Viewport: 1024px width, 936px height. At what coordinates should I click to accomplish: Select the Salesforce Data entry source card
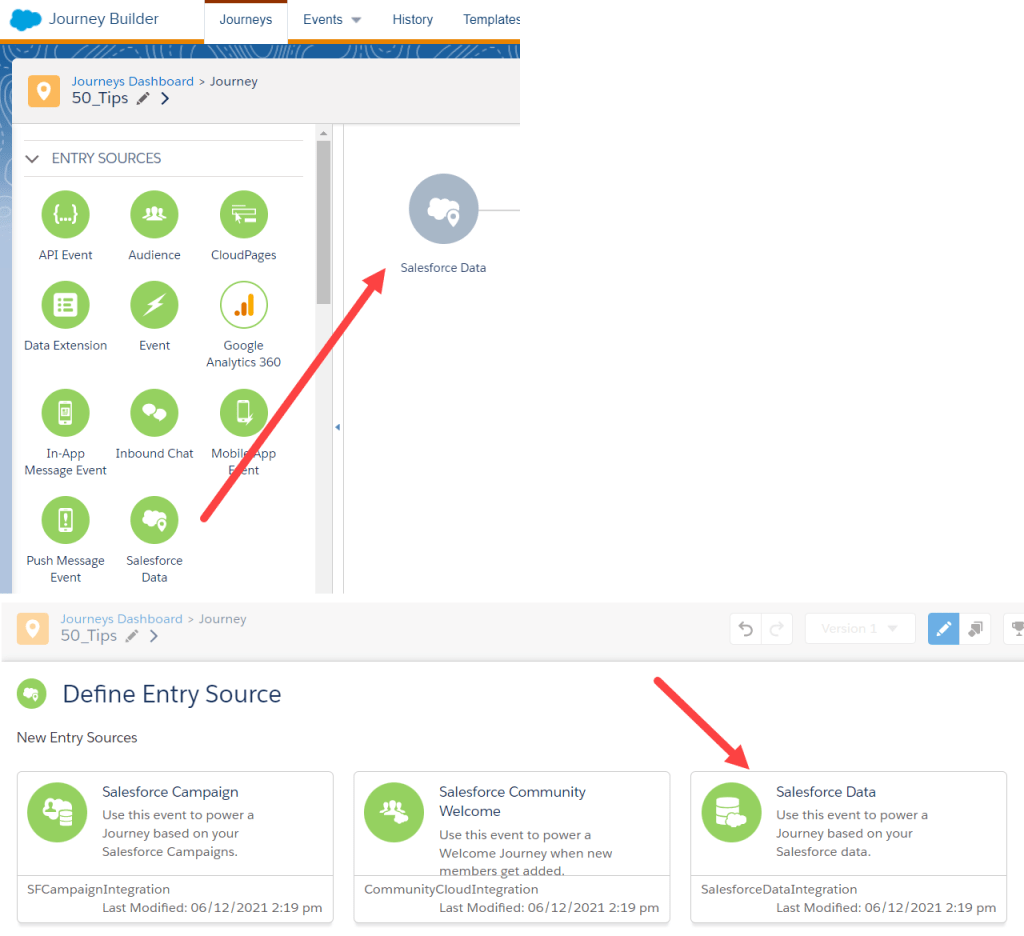(x=848, y=846)
